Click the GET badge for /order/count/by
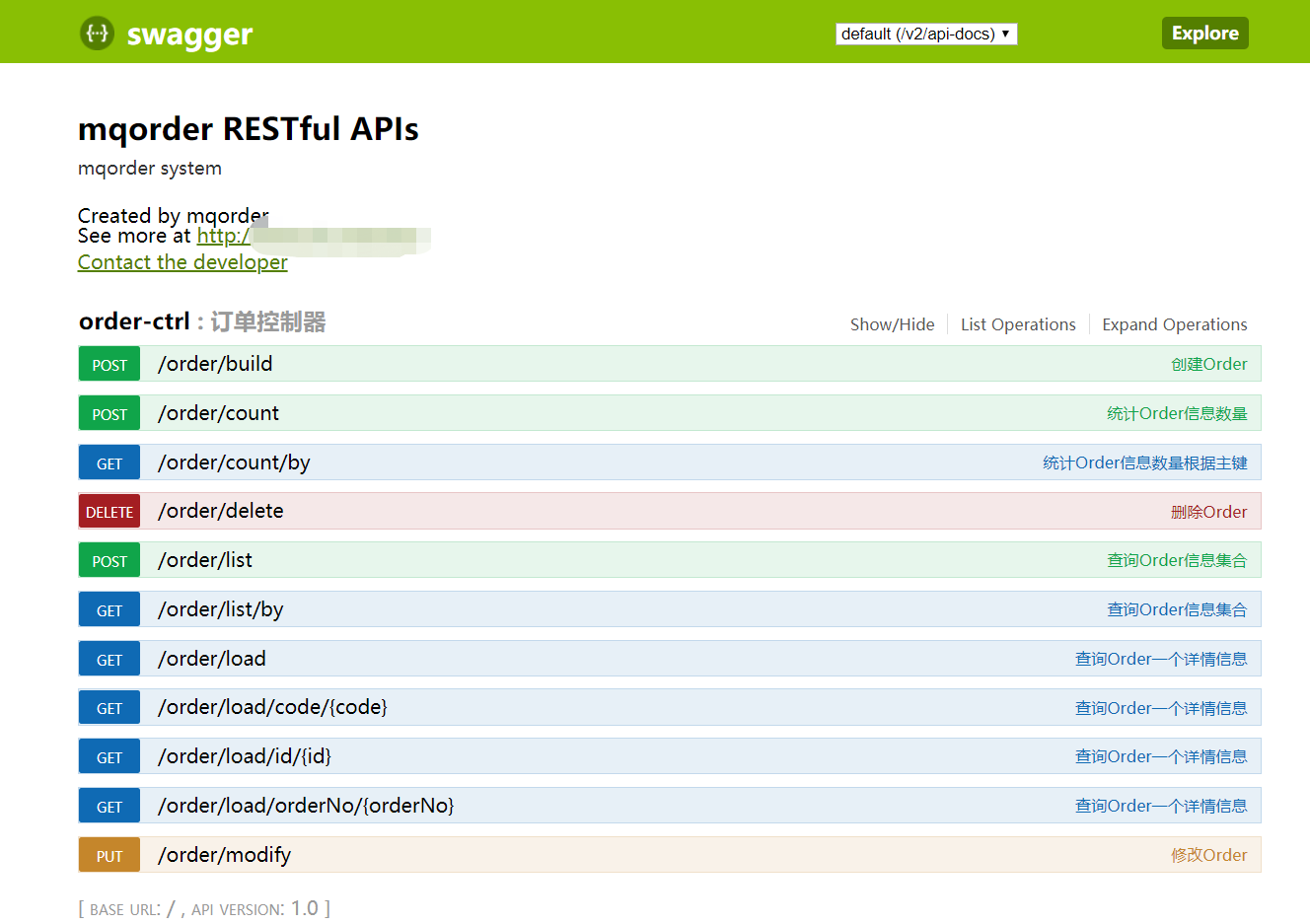Screen dimensions: 1310x924 (109, 462)
